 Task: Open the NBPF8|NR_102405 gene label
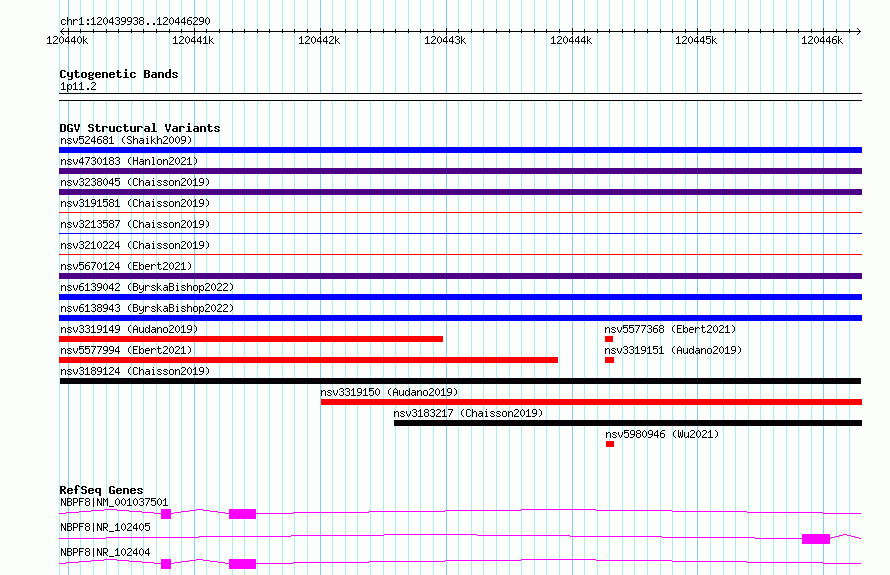(x=105, y=527)
